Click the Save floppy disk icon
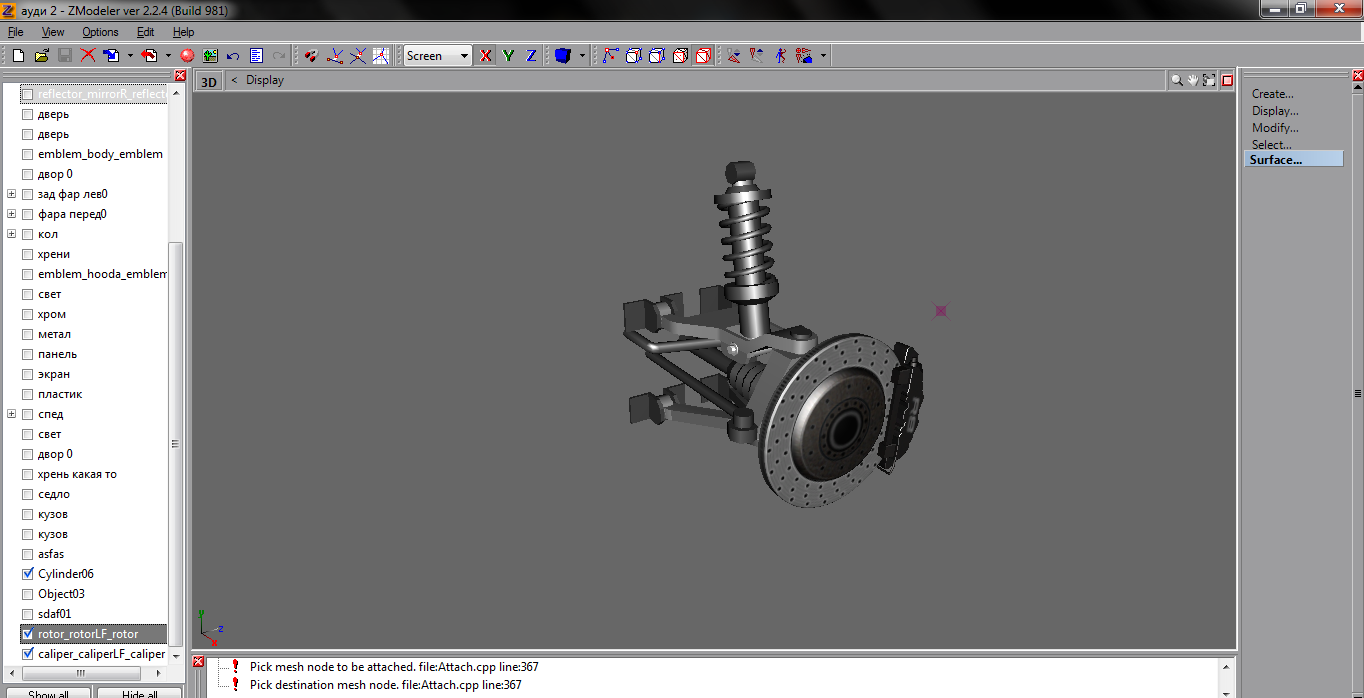Image resolution: width=1364 pixels, height=698 pixels. click(64, 56)
